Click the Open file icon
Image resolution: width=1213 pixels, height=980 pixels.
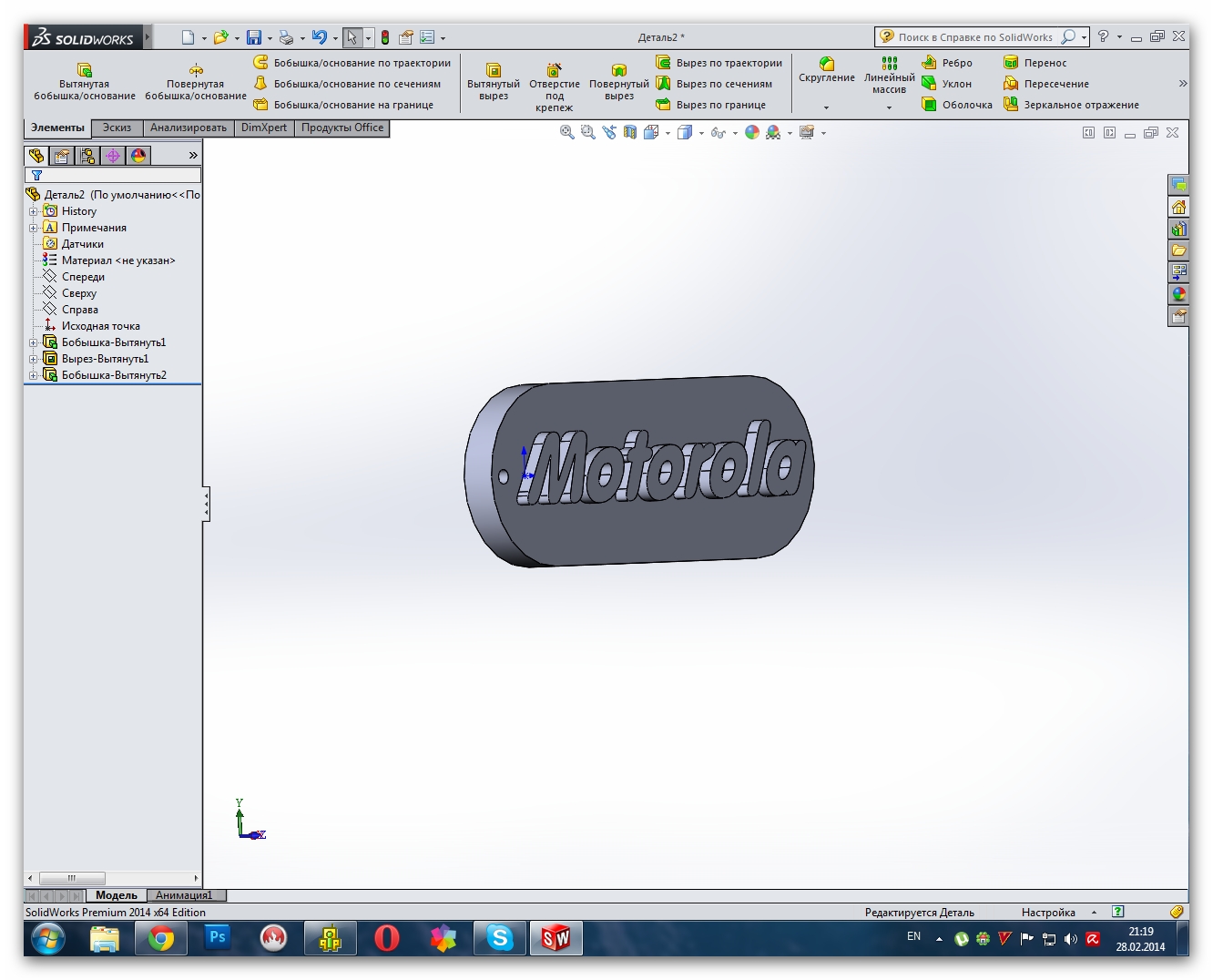tap(220, 37)
